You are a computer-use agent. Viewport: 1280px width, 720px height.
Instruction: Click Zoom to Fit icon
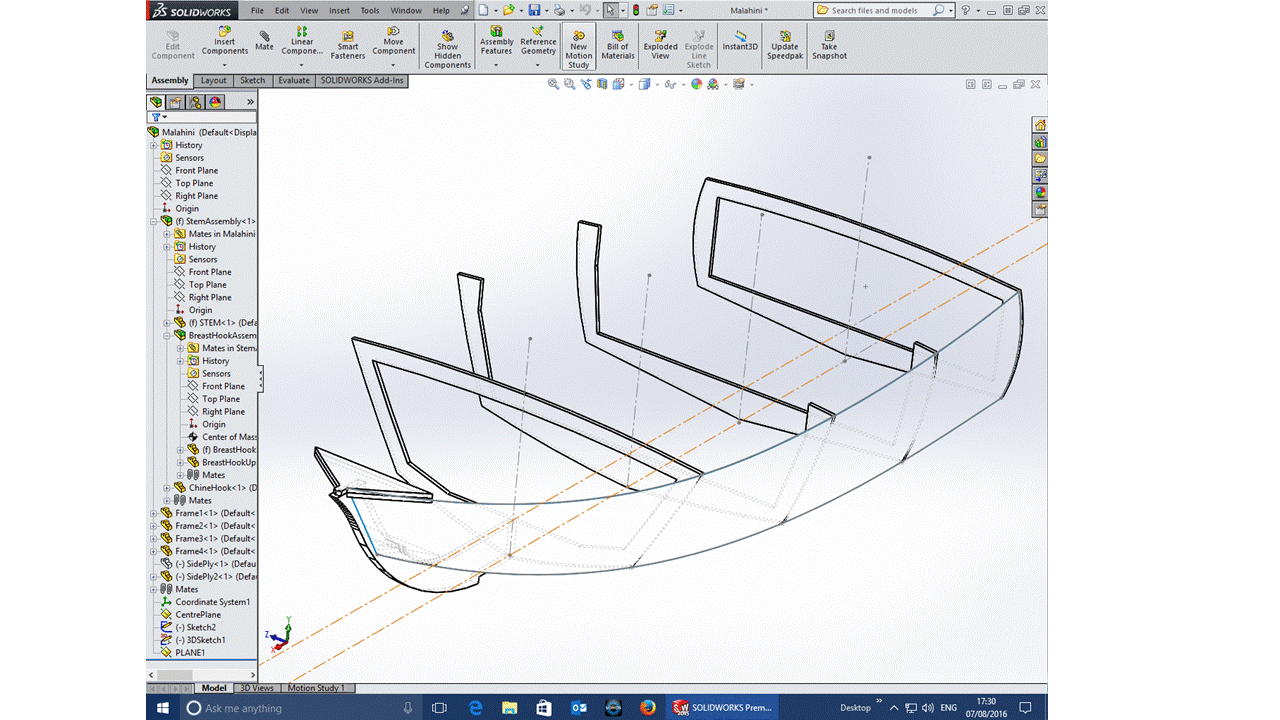coord(553,85)
